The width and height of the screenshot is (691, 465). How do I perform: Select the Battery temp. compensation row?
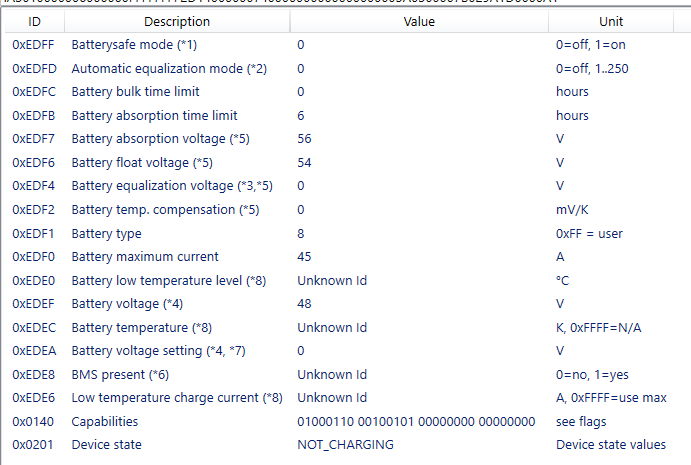[165, 210]
